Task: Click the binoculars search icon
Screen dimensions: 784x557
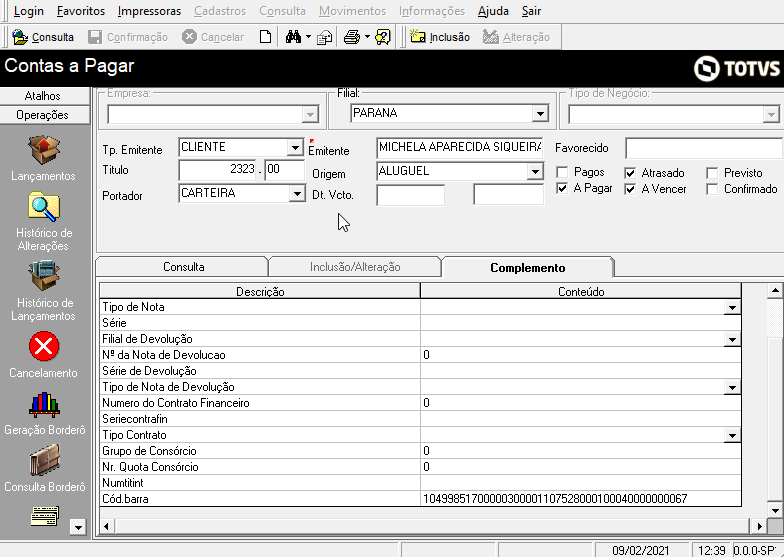Action: coord(293,37)
